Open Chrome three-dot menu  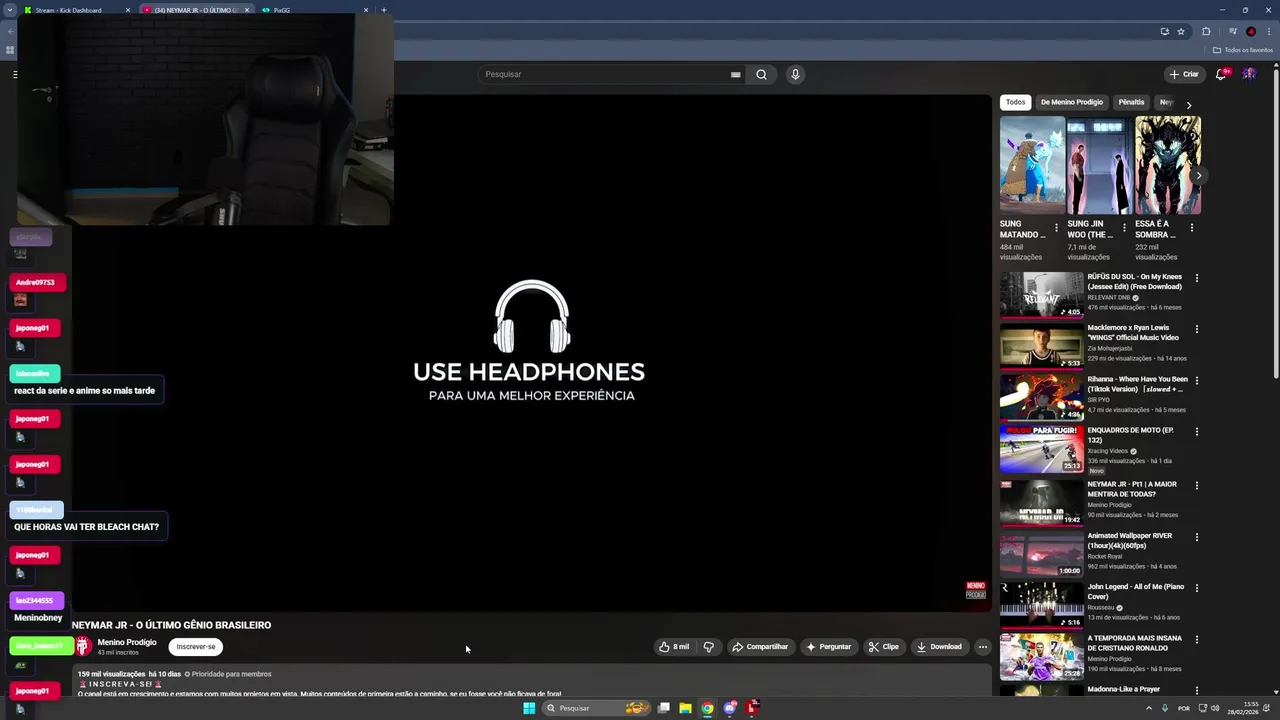[x=1268, y=31]
